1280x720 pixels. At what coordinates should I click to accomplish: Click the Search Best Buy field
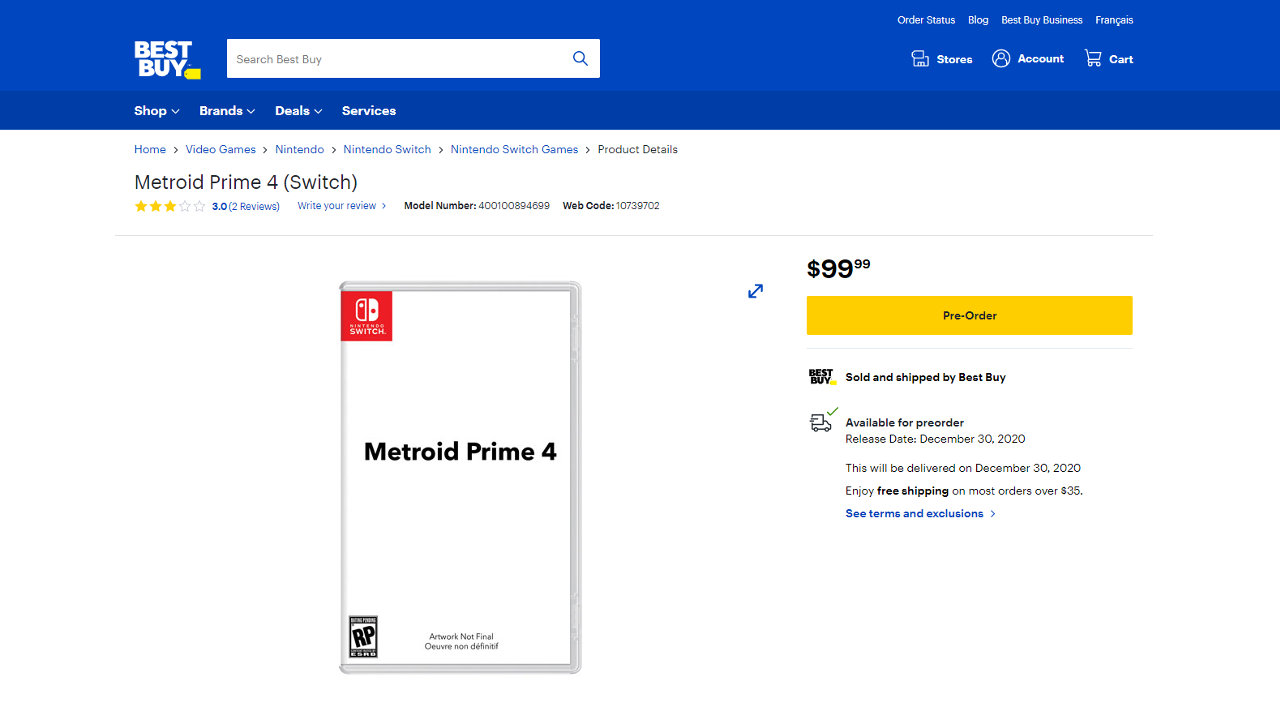tap(400, 59)
